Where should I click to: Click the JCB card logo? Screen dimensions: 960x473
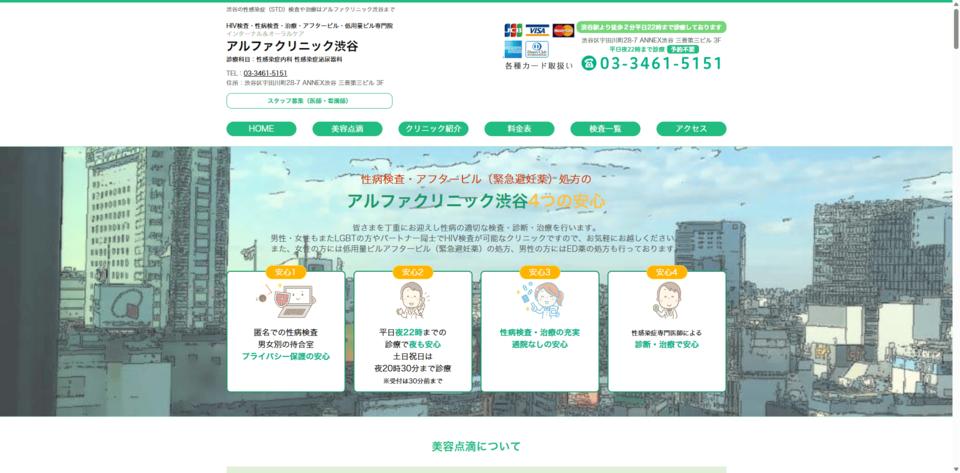pos(513,30)
